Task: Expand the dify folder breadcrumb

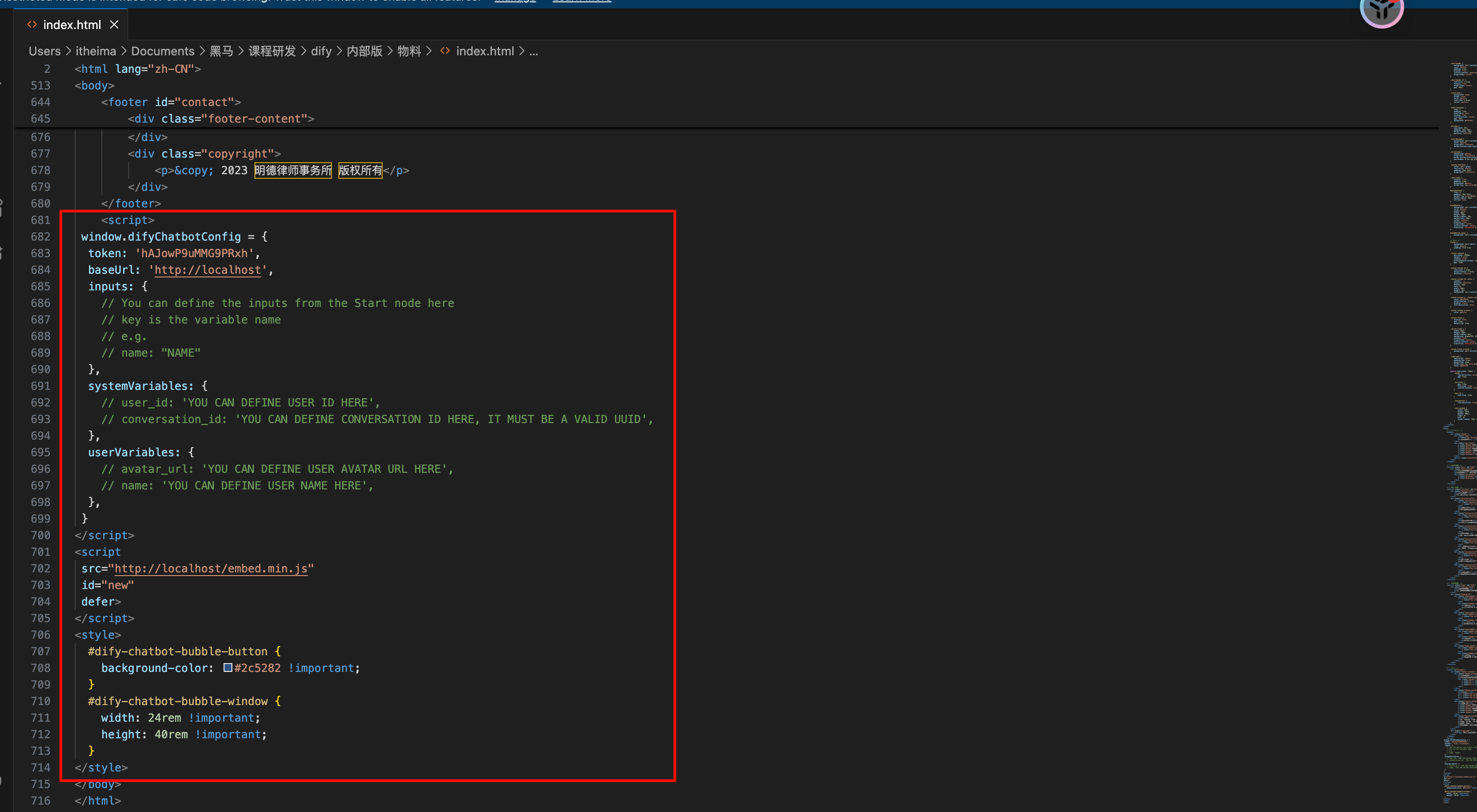Action: pyautogui.click(x=321, y=51)
